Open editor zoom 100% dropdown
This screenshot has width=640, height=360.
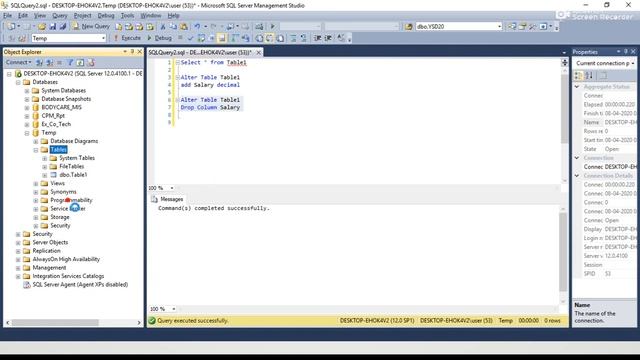[x=172, y=188]
